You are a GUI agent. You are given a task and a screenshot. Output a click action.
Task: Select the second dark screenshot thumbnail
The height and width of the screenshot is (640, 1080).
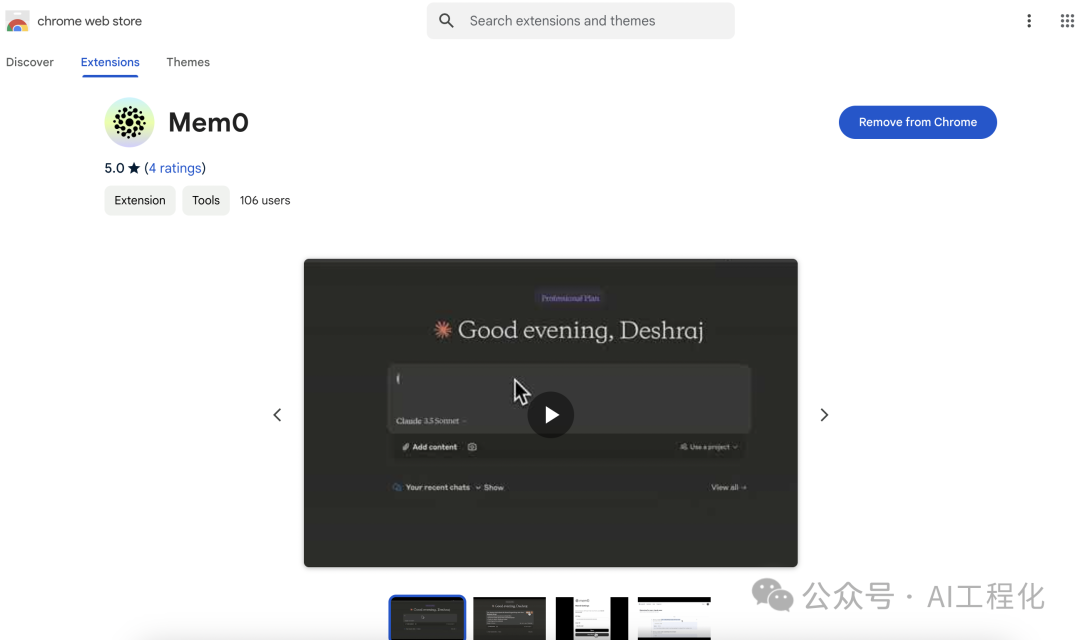pyautogui.click(x=510, y=619)
